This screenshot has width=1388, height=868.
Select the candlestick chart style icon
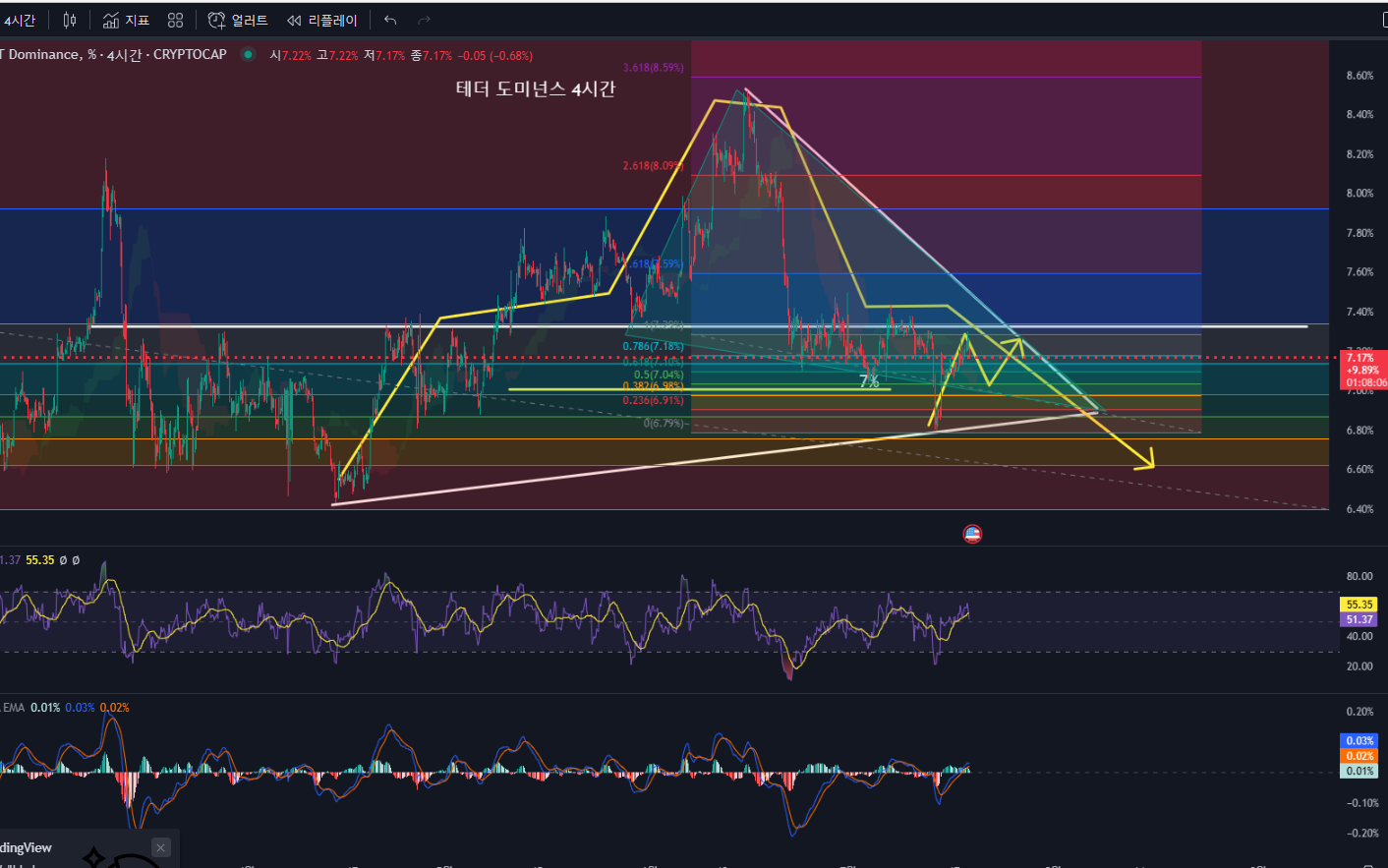(69, 20)
